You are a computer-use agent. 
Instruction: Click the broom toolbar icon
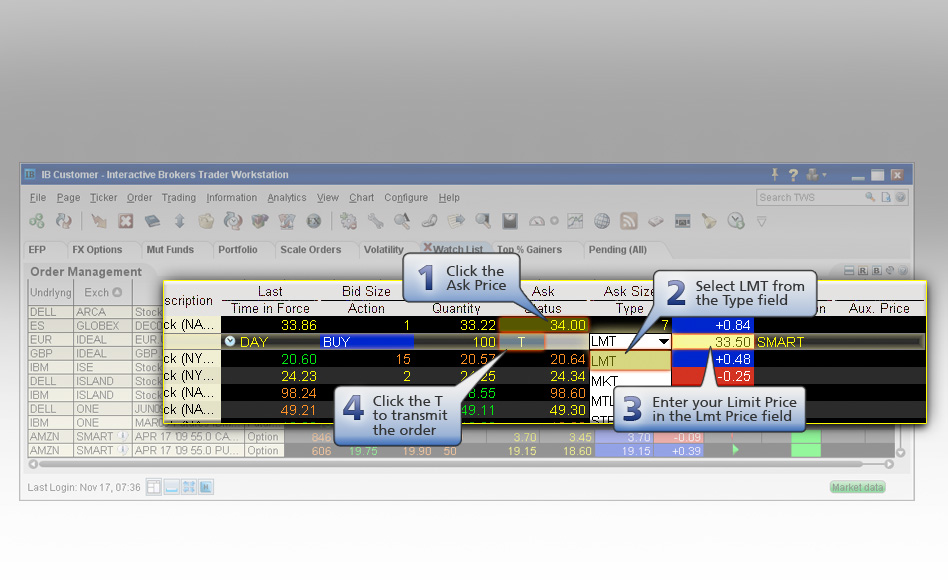709,221
